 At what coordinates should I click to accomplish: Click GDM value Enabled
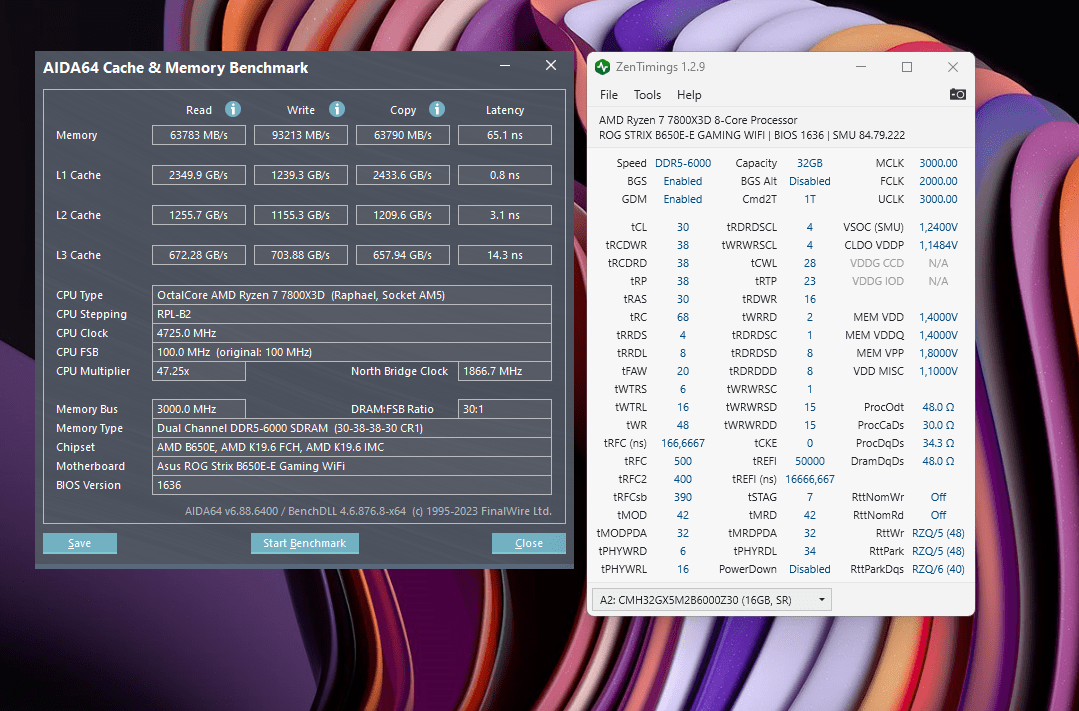coord(683,199)
